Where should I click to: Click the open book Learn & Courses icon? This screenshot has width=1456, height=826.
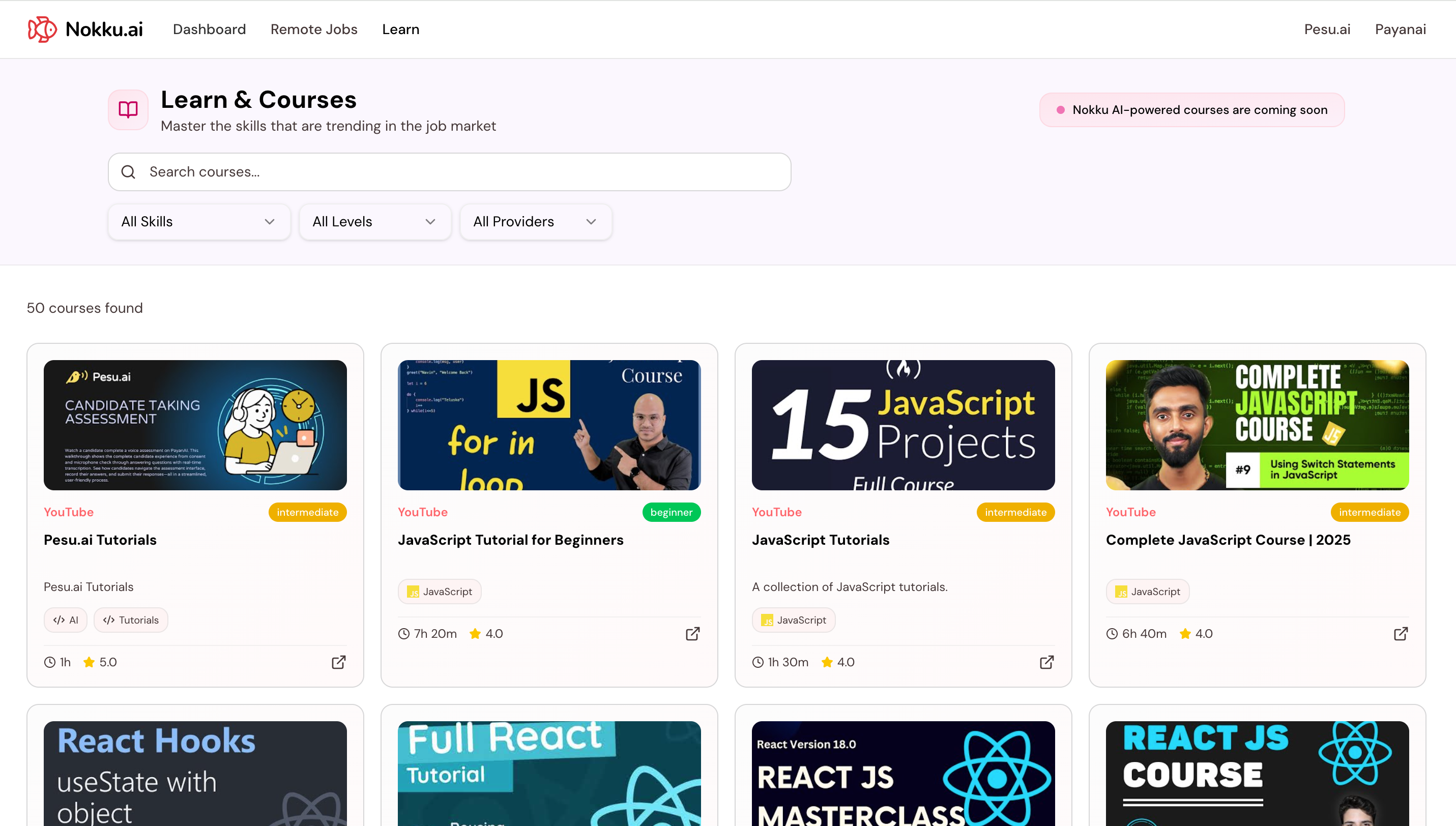128,109
